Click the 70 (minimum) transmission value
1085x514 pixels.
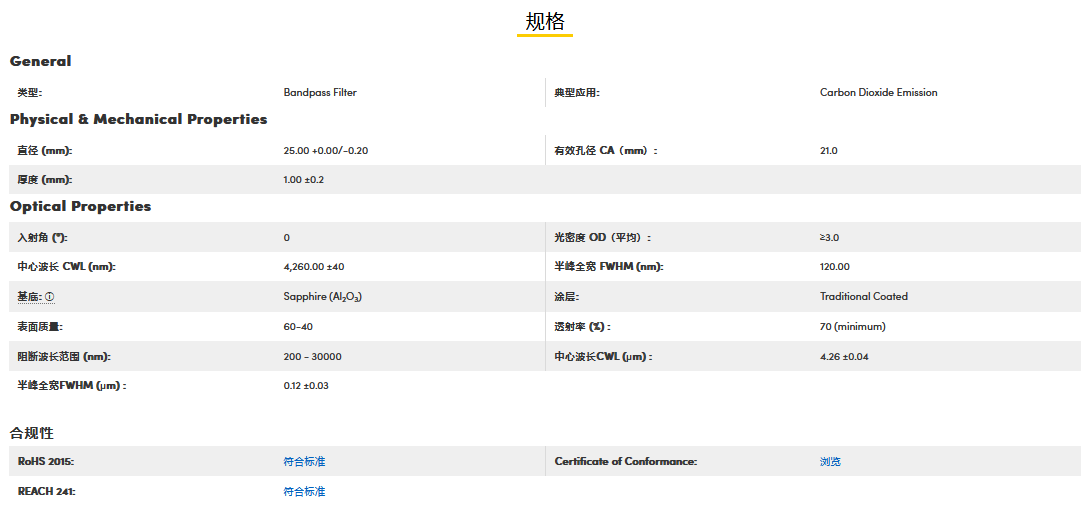[x=852, y=326]
